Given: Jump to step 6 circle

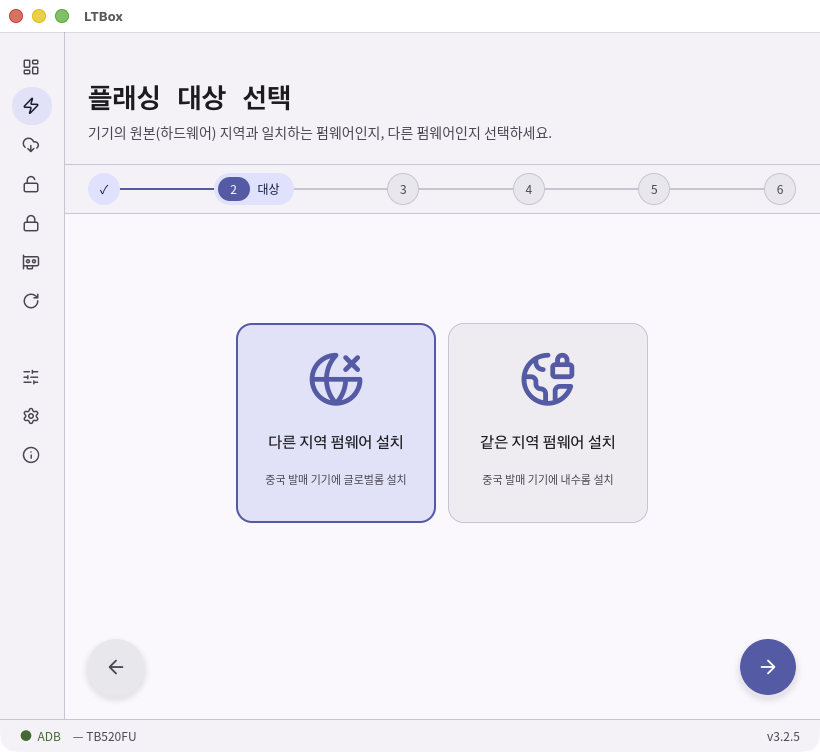Looking at the screenshot, I should point(780,189).
